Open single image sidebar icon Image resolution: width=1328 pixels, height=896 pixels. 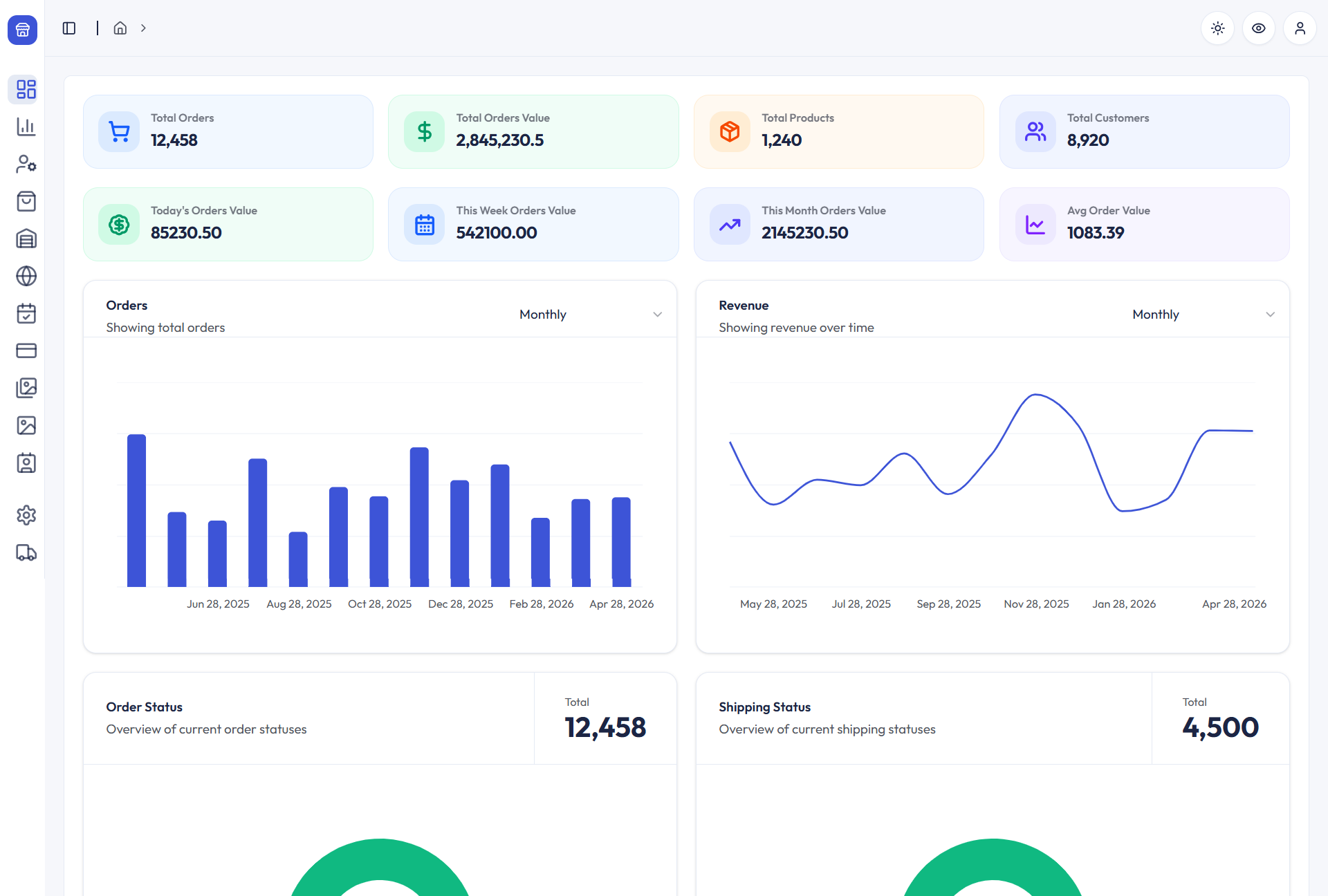tap(26, 425)
